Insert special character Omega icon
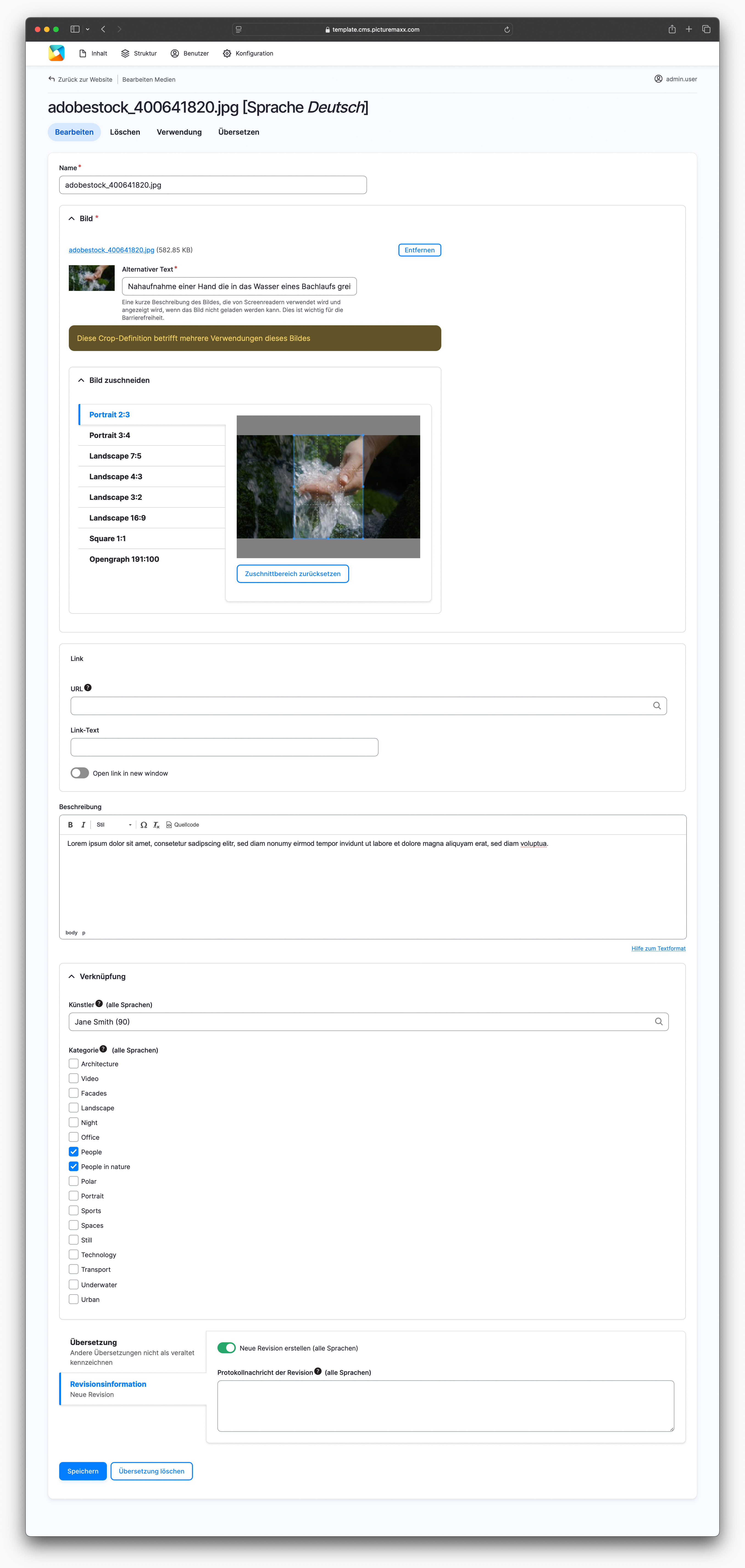 144,825
